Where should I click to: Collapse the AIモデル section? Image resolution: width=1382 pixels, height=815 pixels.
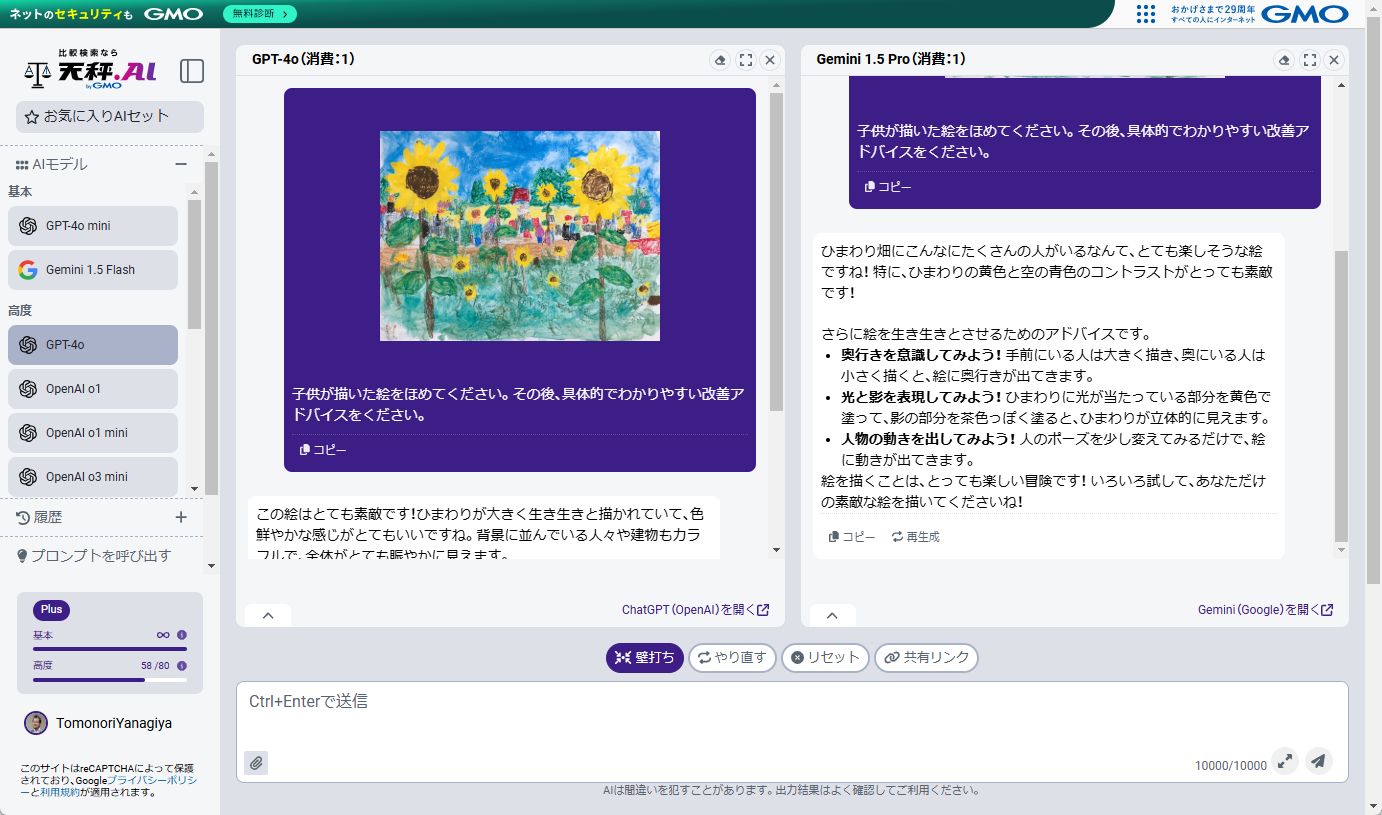pos(181,163)
